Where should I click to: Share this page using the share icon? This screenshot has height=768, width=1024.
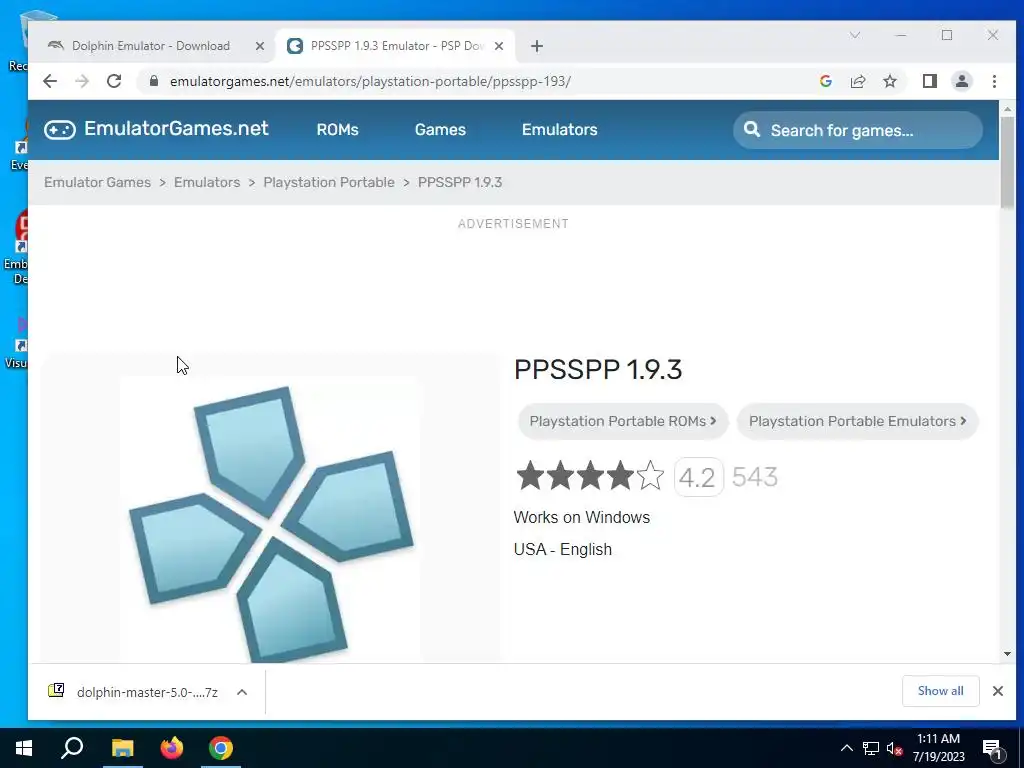pyautogui.click(x=857, y=81)
